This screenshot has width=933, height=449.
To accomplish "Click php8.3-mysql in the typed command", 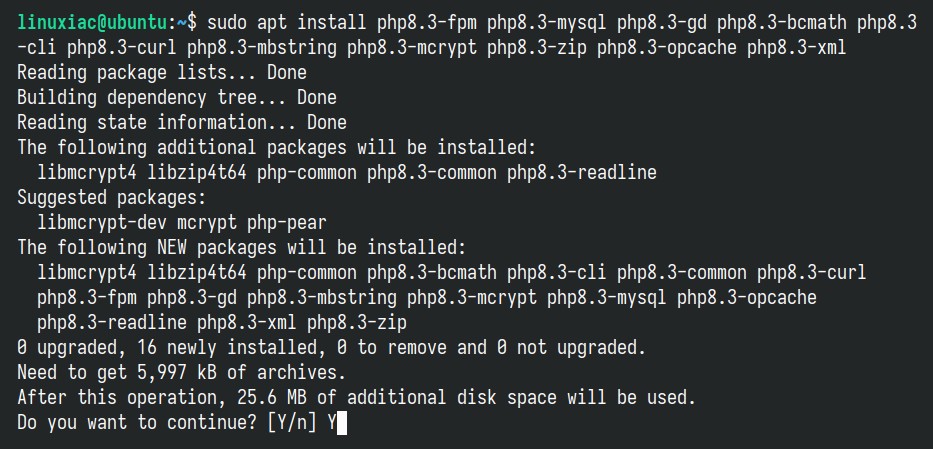I will [547, 23].
